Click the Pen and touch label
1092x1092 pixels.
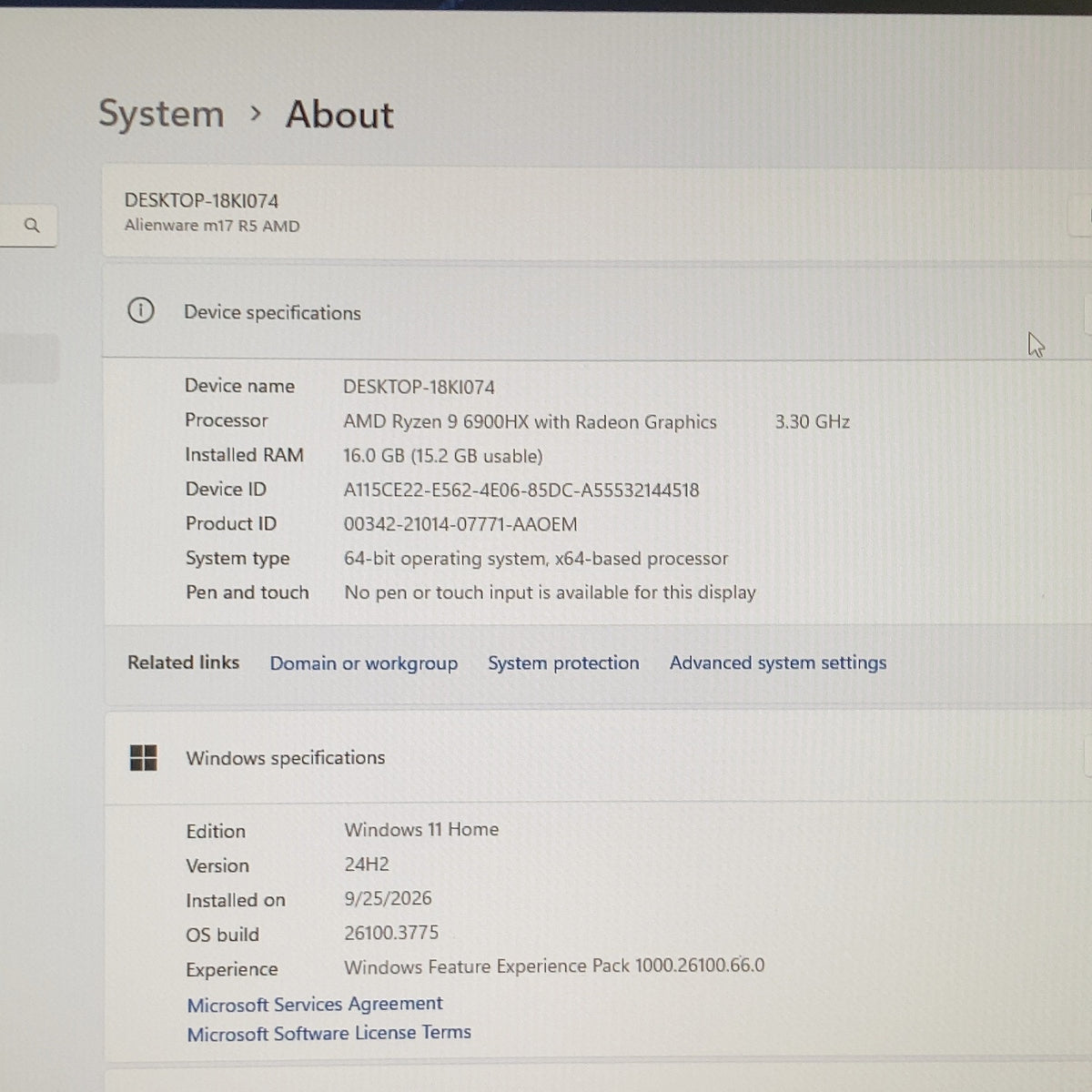pos(248,592)
